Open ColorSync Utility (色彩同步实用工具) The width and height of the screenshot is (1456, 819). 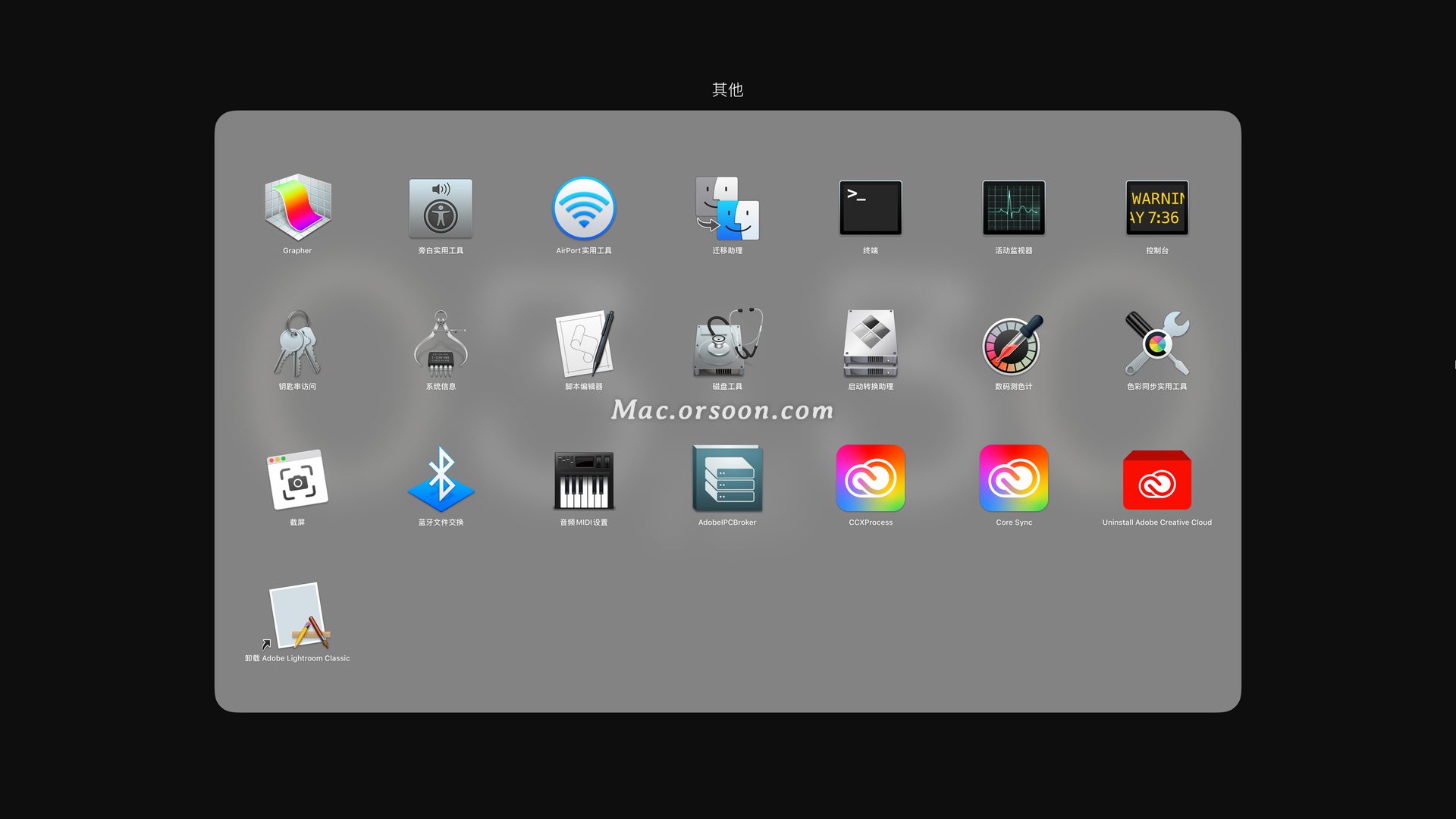pyautogui.click(x=1157, y=344)
